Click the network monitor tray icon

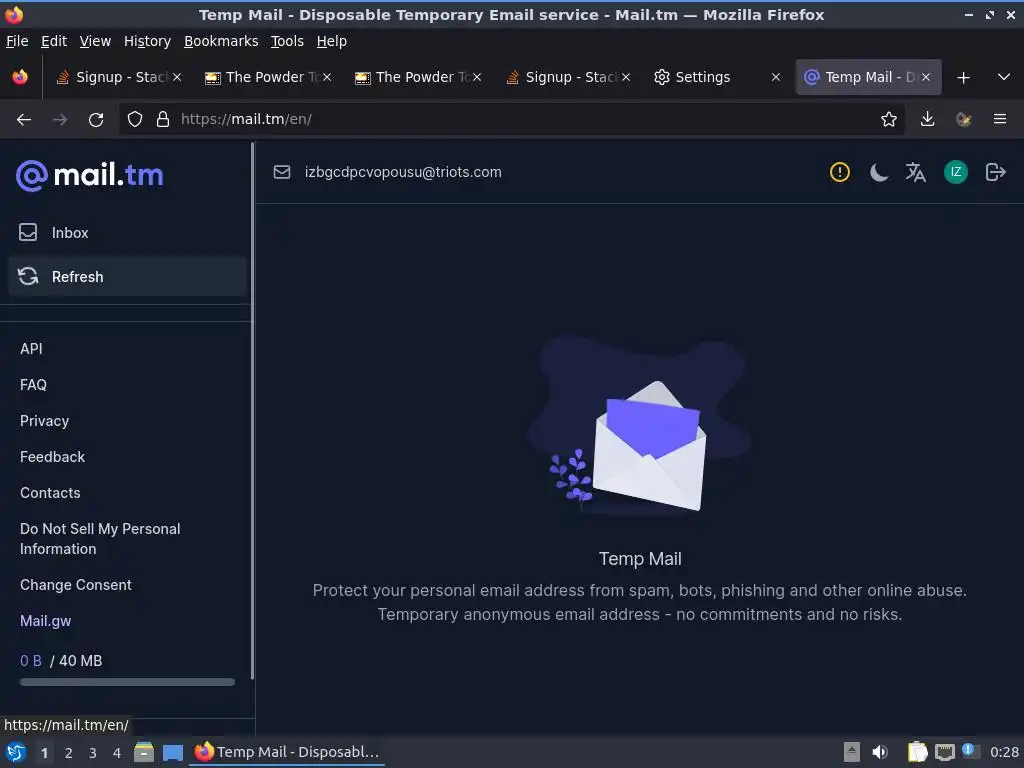click(x=944, y=752)
